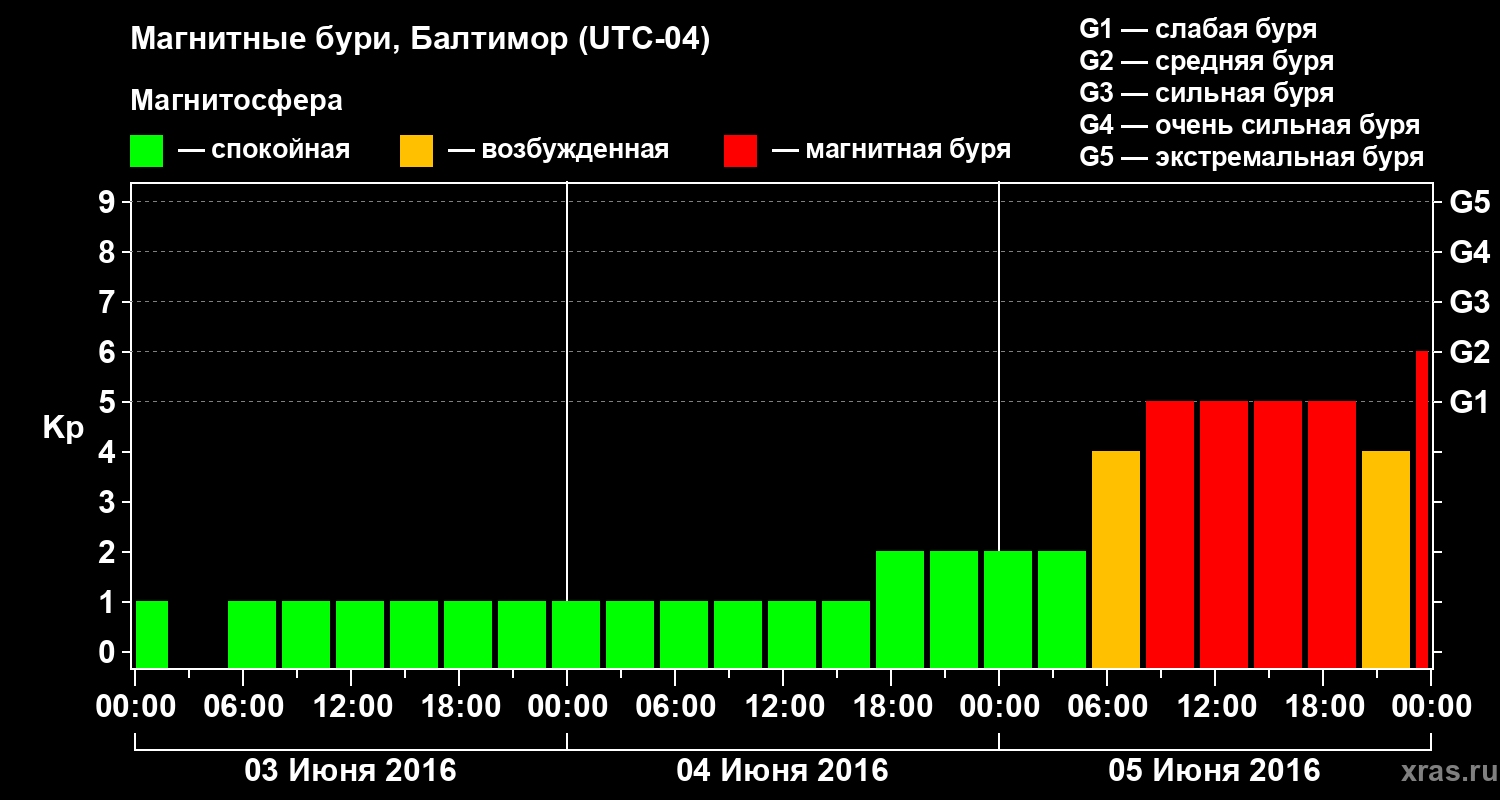The height and width of the screenshot is (800, 1500).
Task: Click 'G1 — слабая буря' legend line
Action: [1198, 29]
